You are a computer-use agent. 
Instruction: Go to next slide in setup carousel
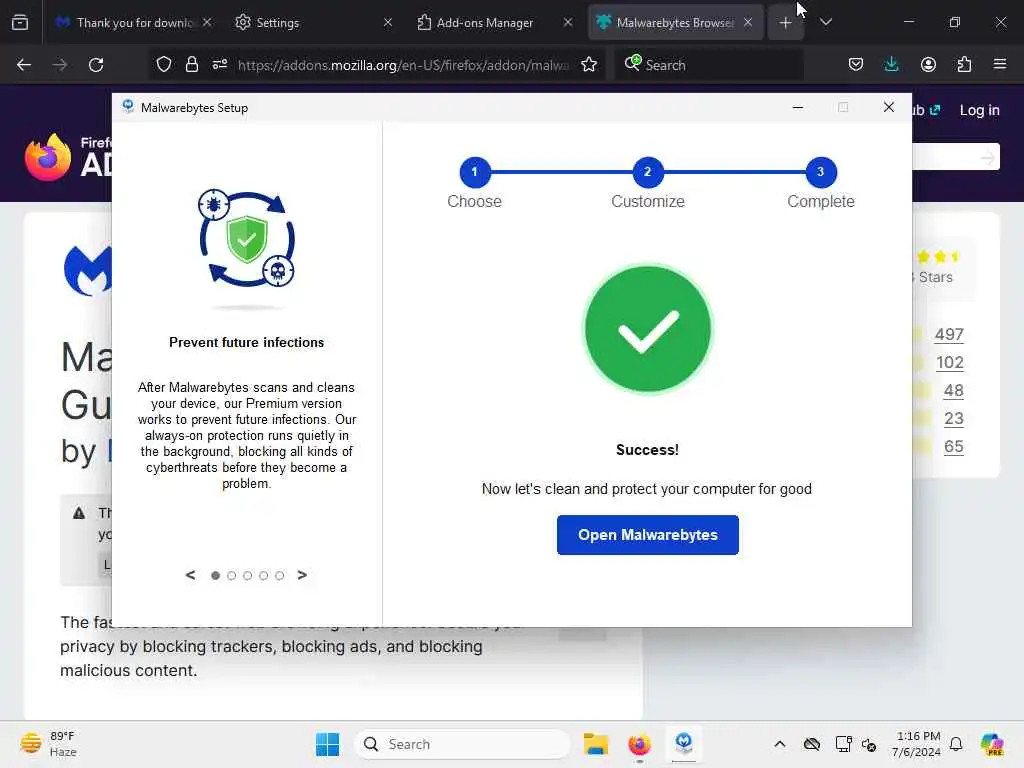302,575
